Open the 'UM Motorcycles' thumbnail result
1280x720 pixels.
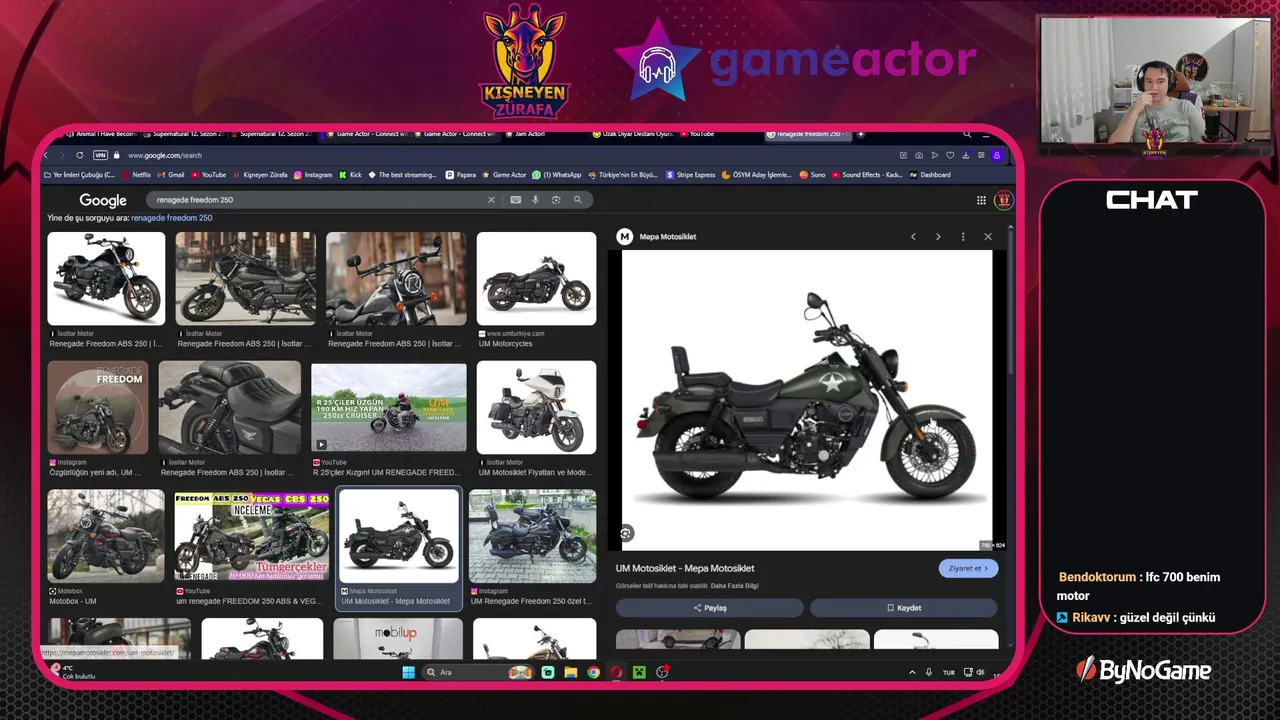pyautogui.click(x=536, y=279)
